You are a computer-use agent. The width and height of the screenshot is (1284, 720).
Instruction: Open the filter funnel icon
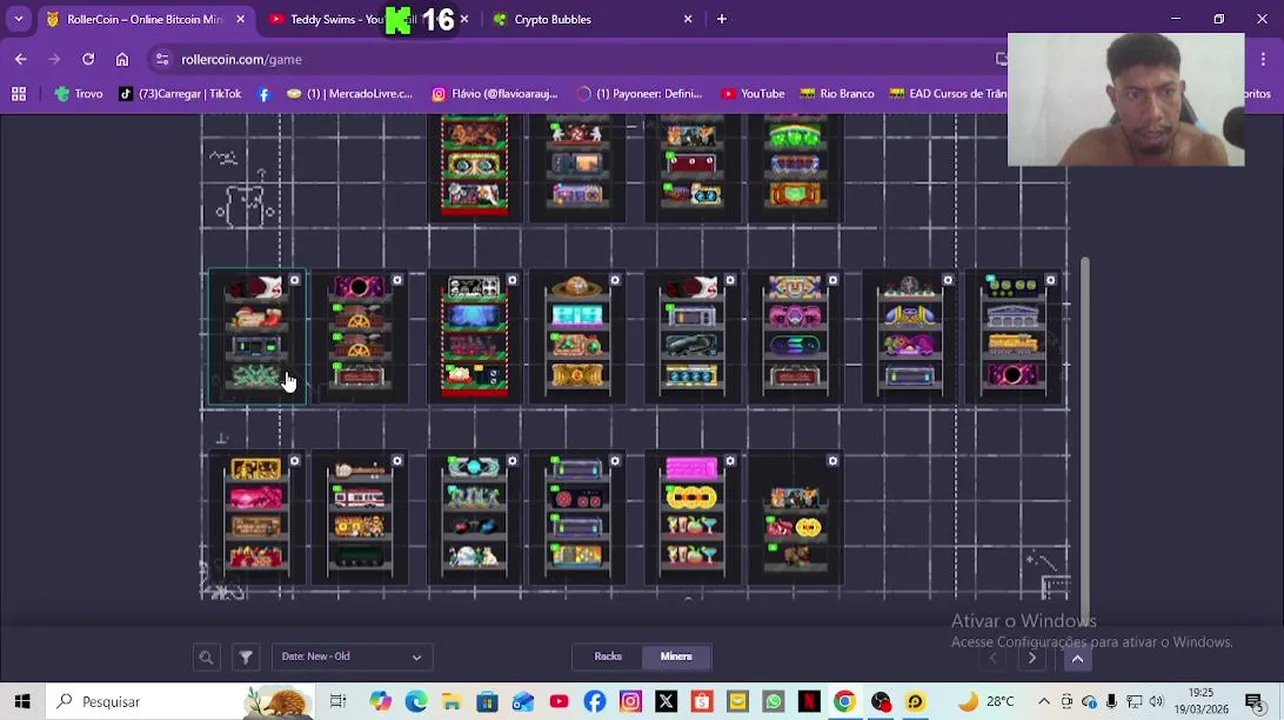(x=245, y=657)
